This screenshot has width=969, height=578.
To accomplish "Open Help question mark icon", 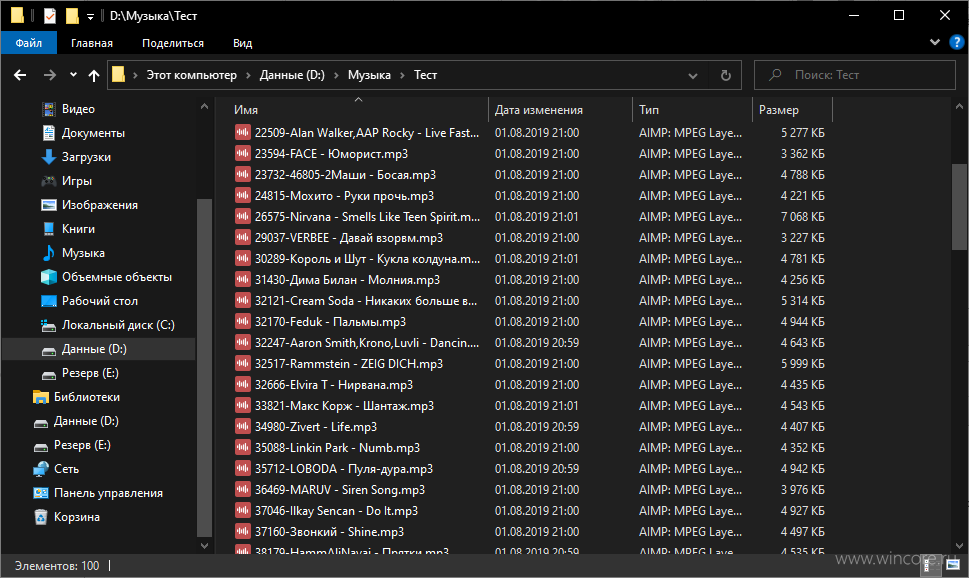I will pos(956,43).
